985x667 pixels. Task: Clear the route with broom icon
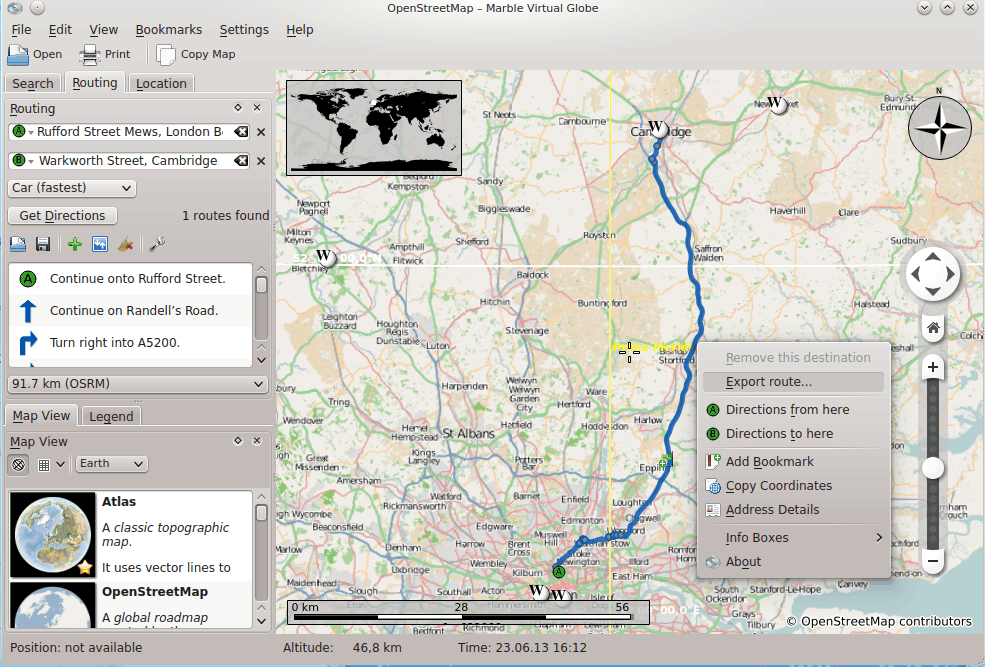pyautogui.click(x=125, y=244)
